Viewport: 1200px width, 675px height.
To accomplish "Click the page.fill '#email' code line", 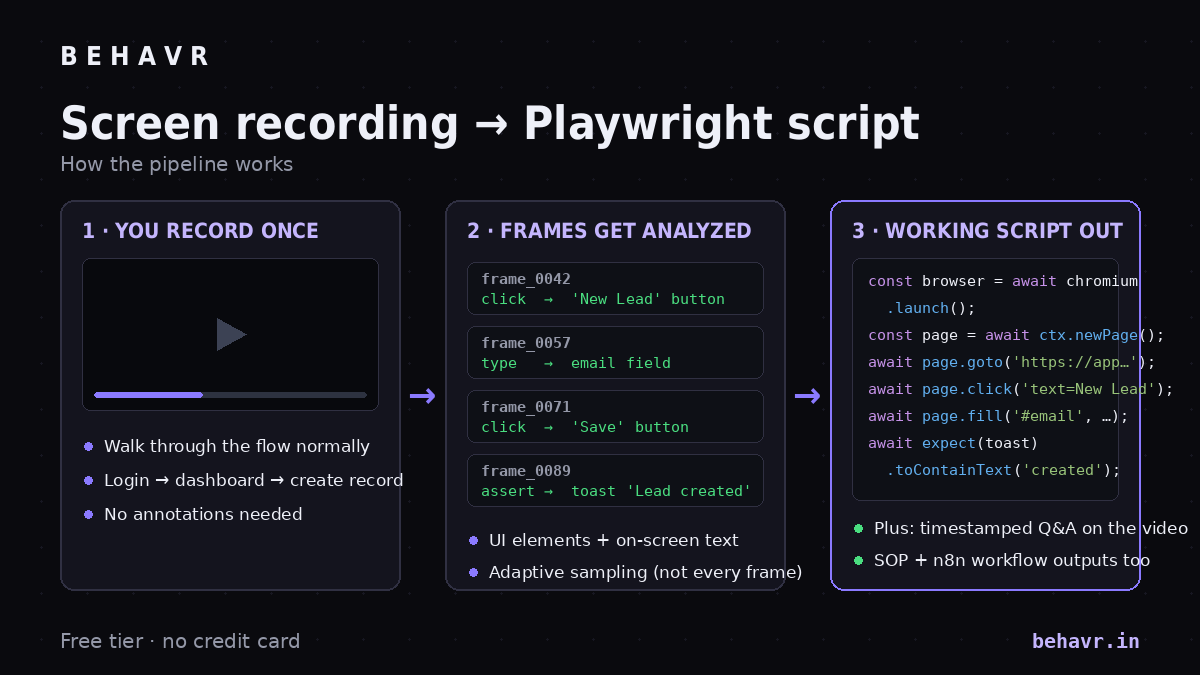I will point(998,417).
